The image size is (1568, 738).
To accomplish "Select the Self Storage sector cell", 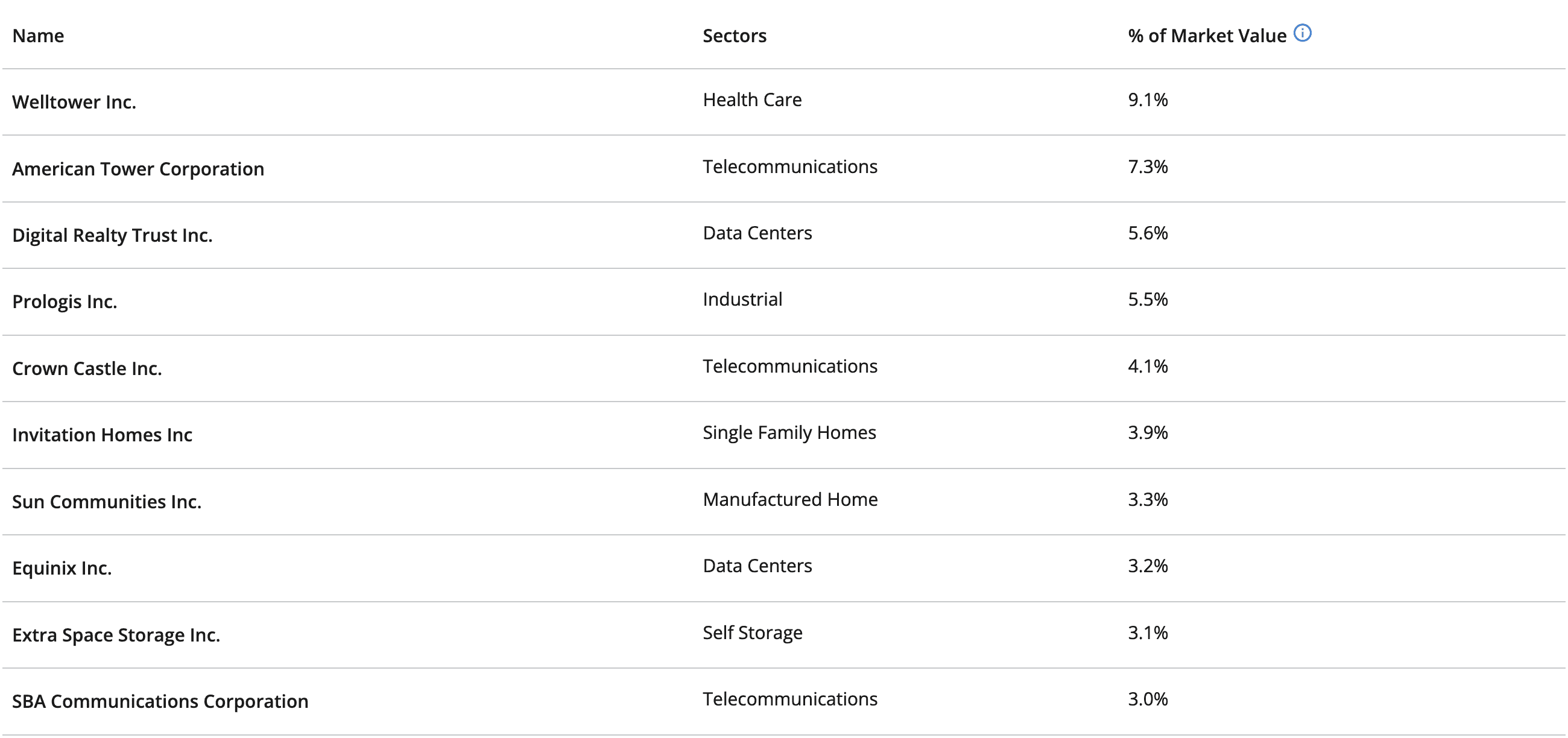I will pyautogui.click(x=753, y=632).
